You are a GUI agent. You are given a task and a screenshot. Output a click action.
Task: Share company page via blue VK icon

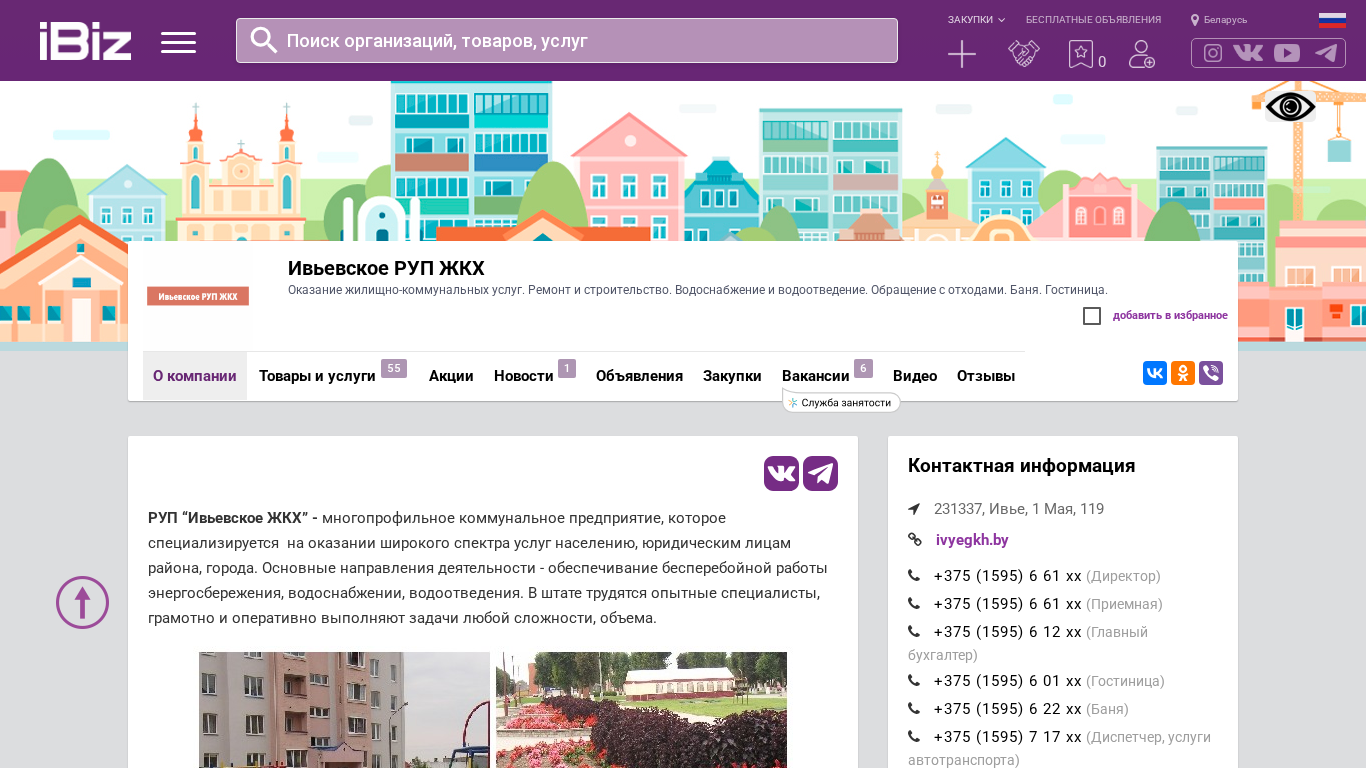pyautogui.click(x=1155, y=373)
